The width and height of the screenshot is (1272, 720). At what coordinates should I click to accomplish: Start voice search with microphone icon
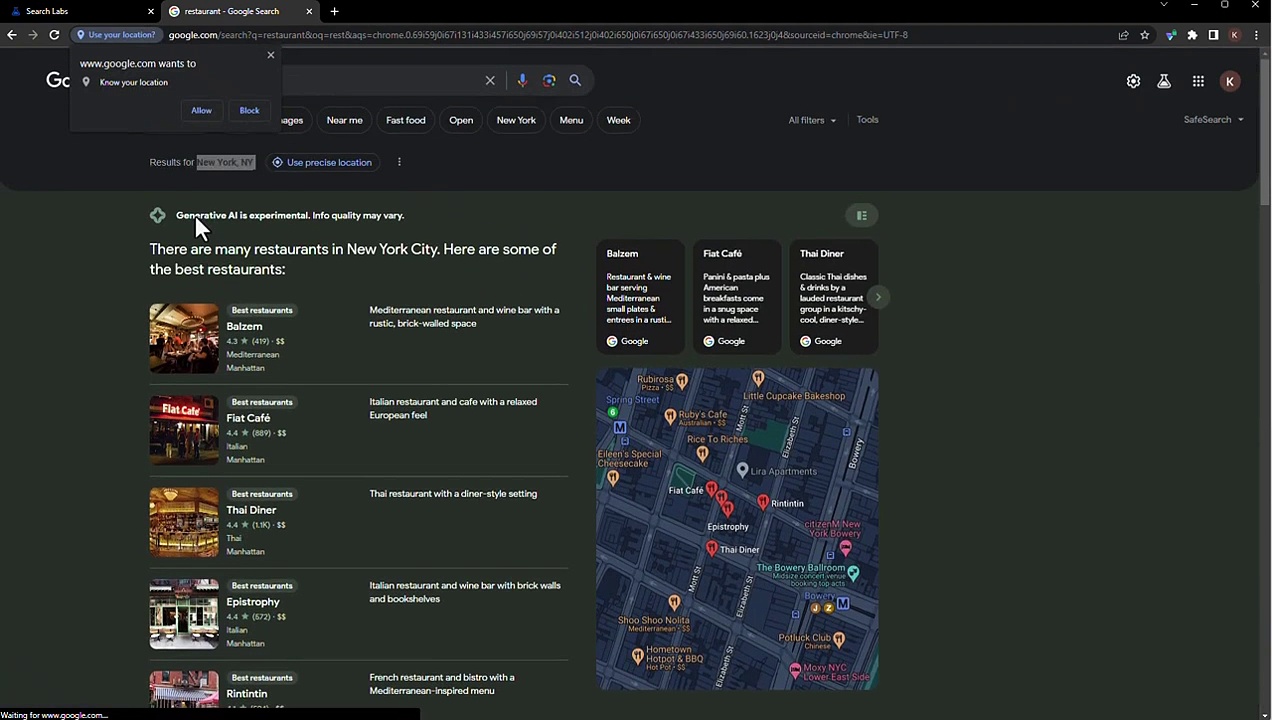tap(522, 81)
